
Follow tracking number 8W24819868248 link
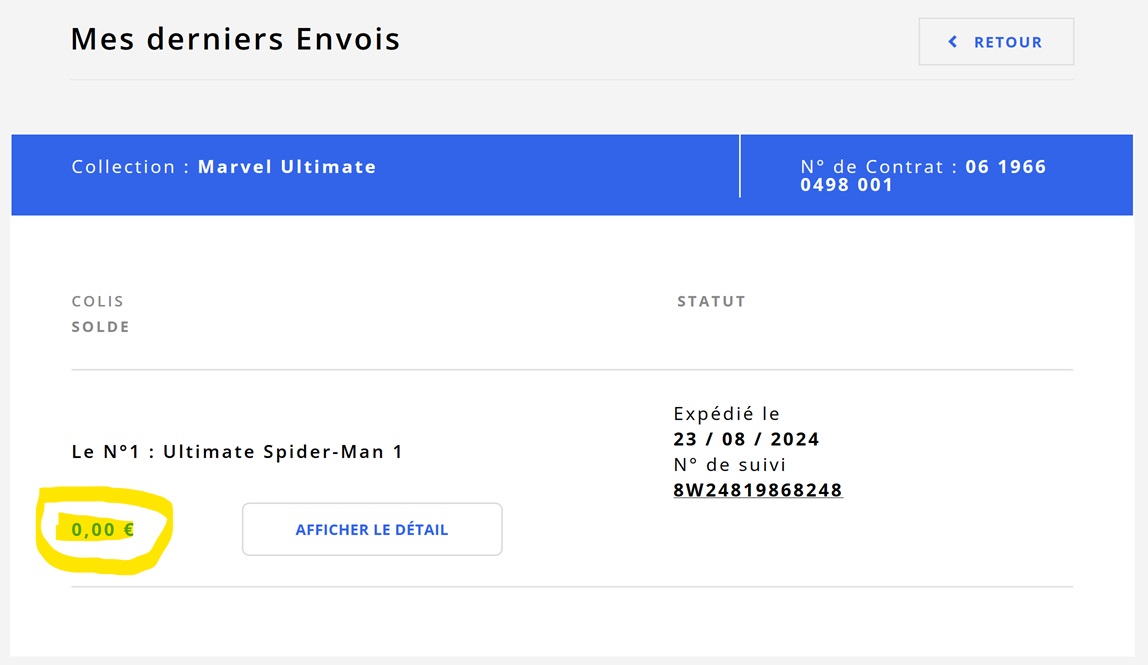(x=758, y=490)
